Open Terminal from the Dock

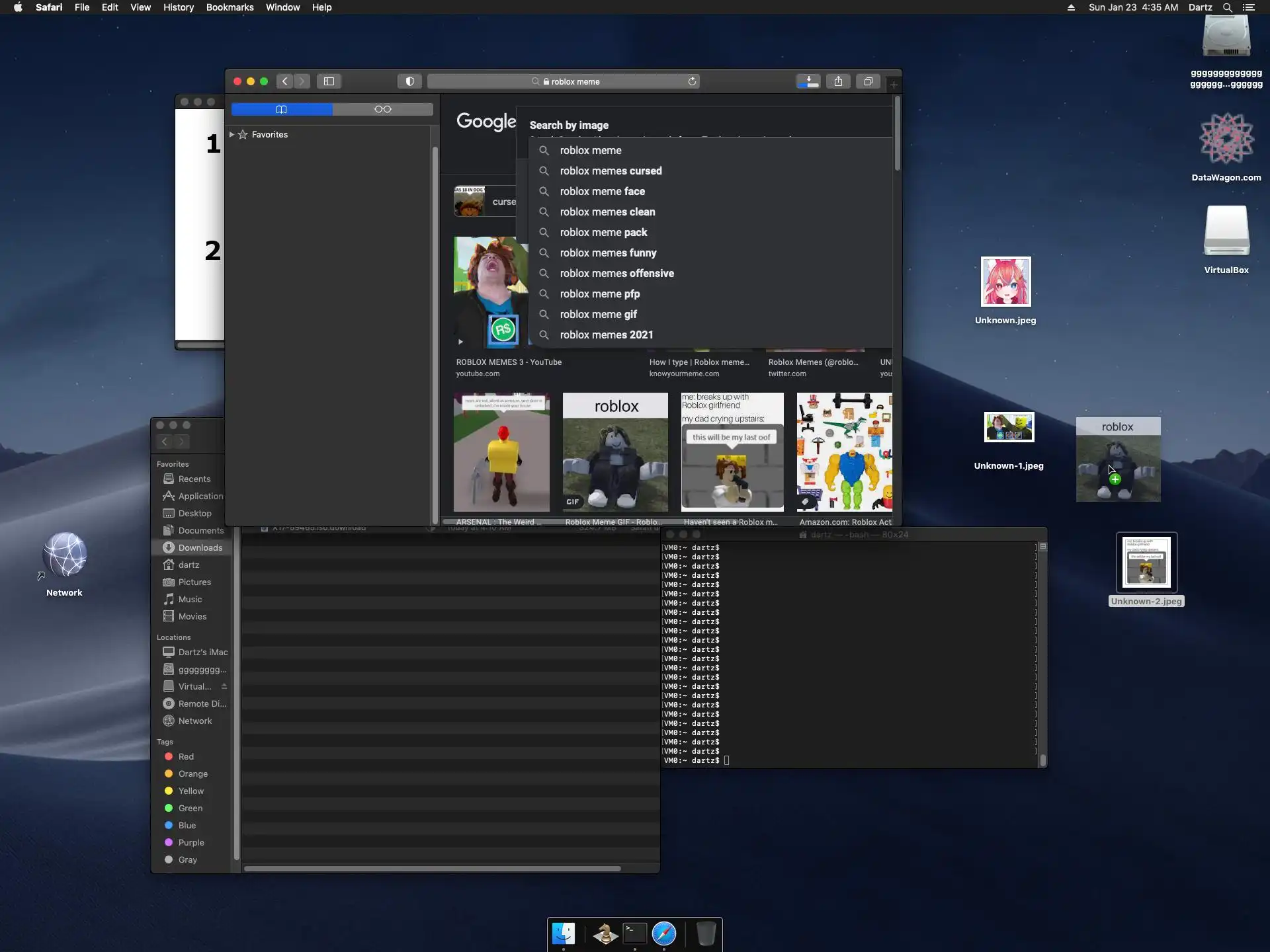pyautogui.click(x=634, y=933)
